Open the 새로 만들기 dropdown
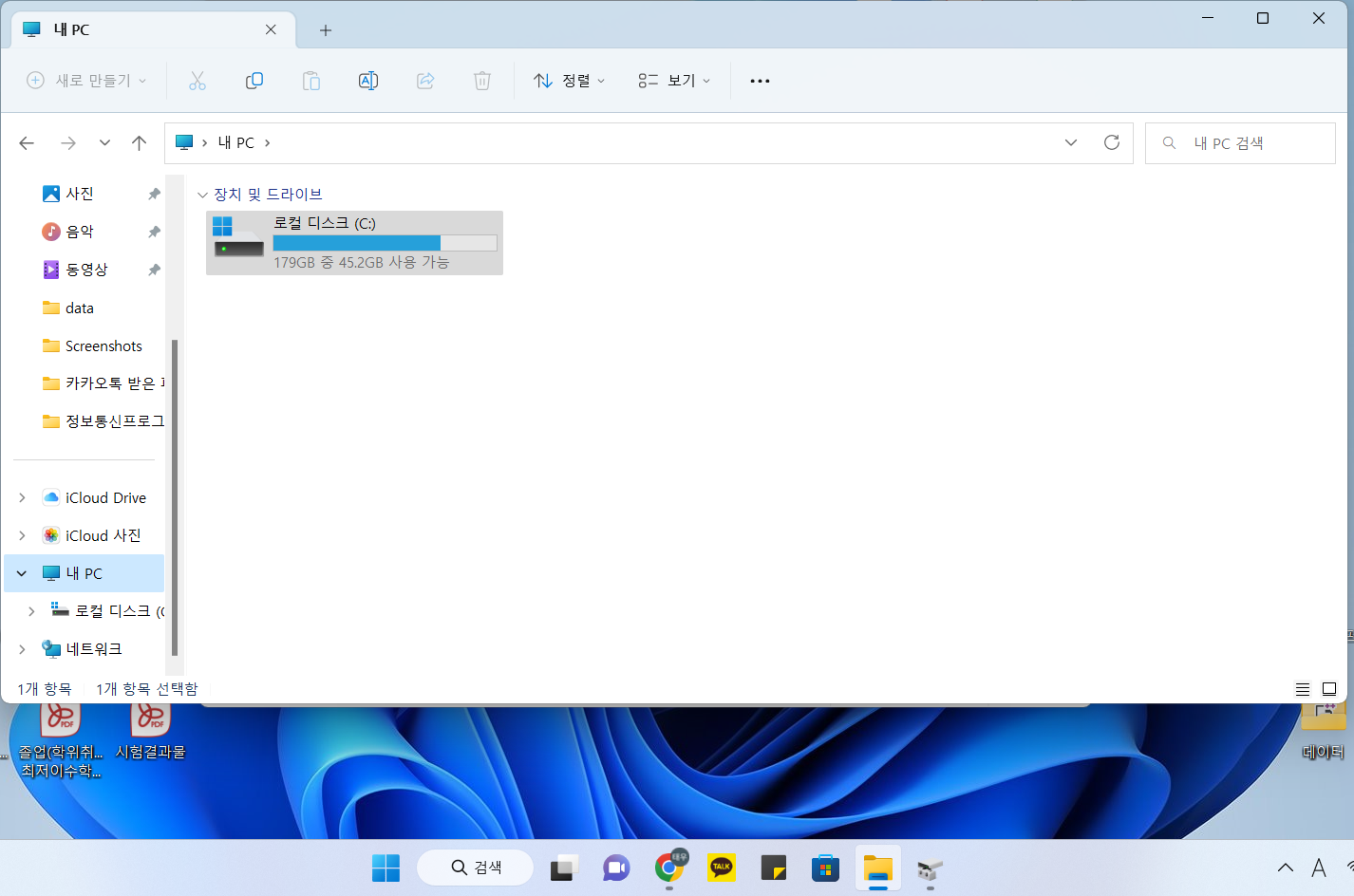 [86, 81]
